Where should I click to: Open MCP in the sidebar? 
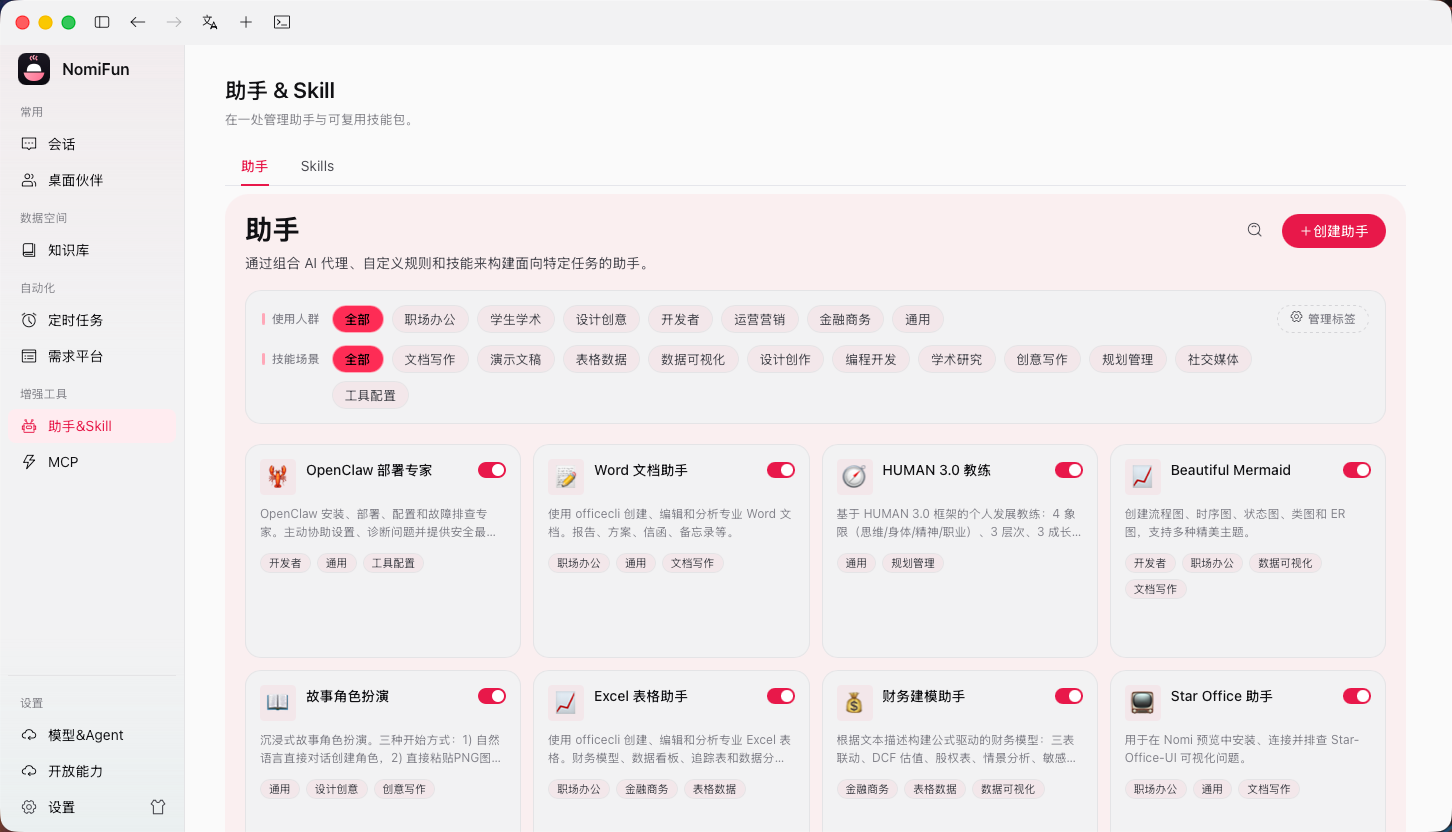click(92, 462)
